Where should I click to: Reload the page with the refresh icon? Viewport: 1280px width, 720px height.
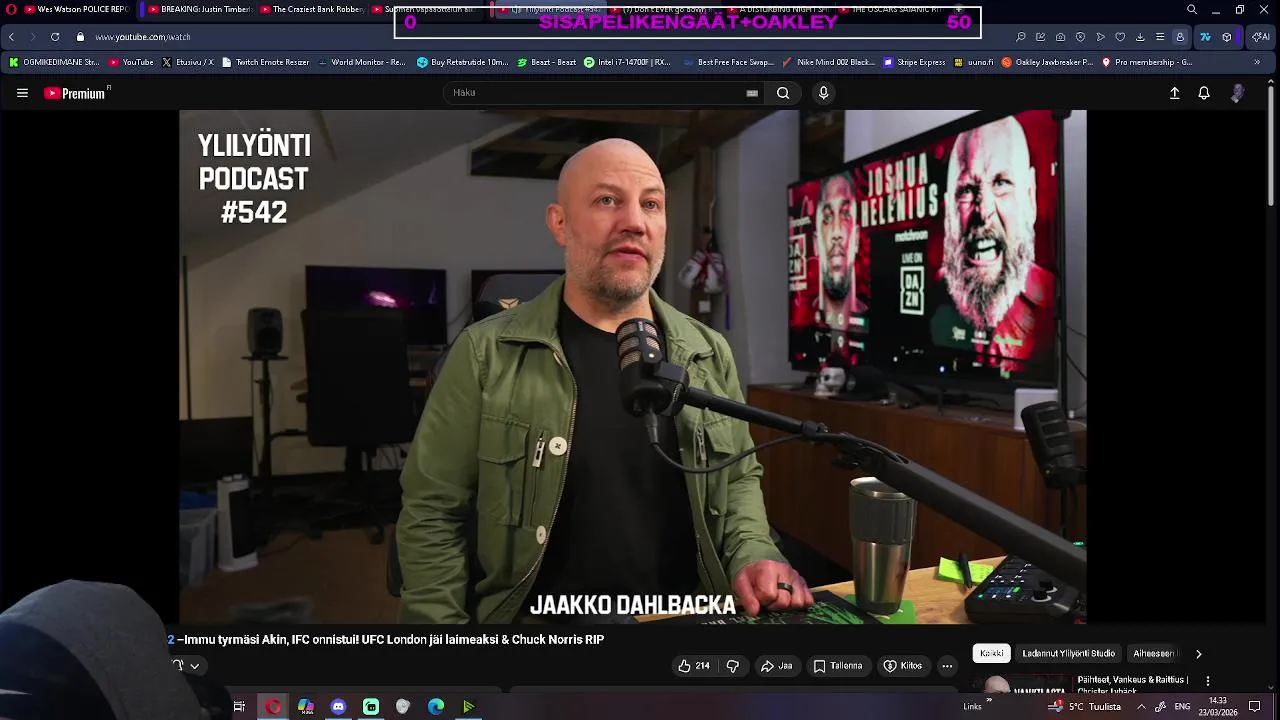pyautogui.click(x=55, y=37)
